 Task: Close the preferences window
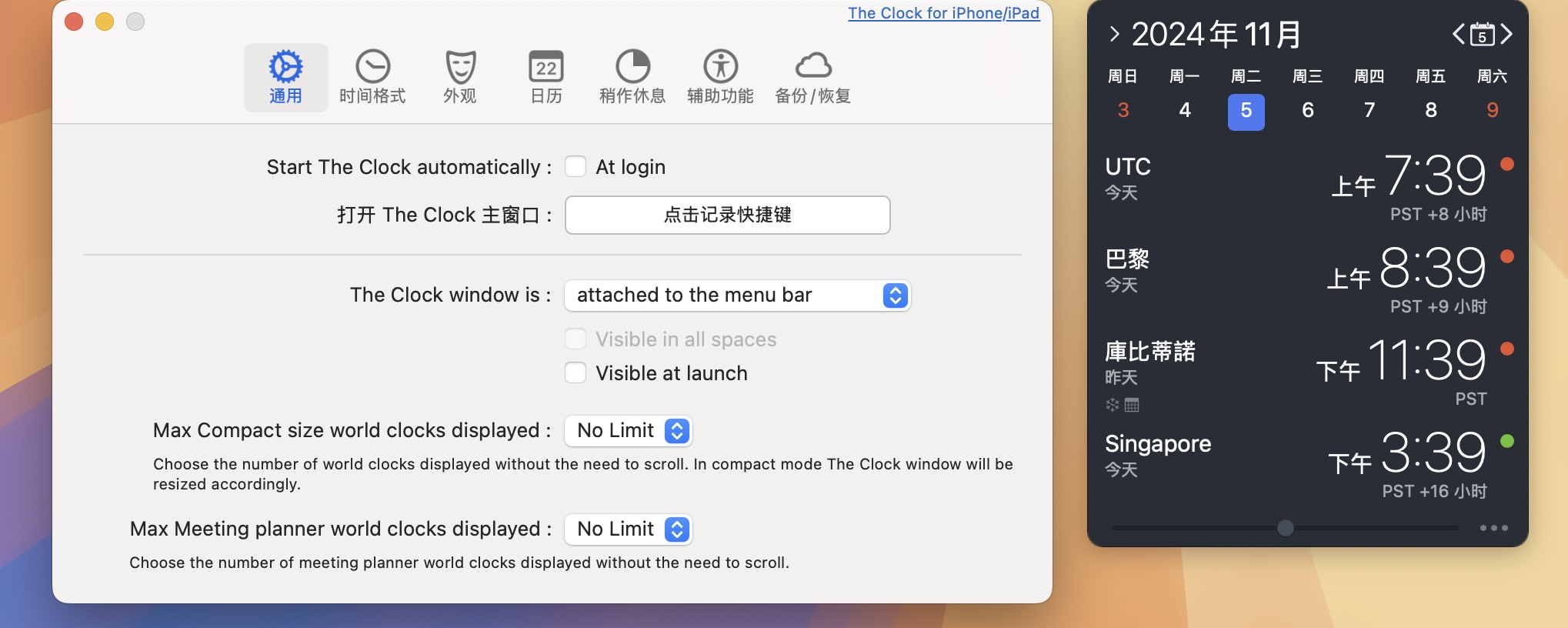(74, 22)
